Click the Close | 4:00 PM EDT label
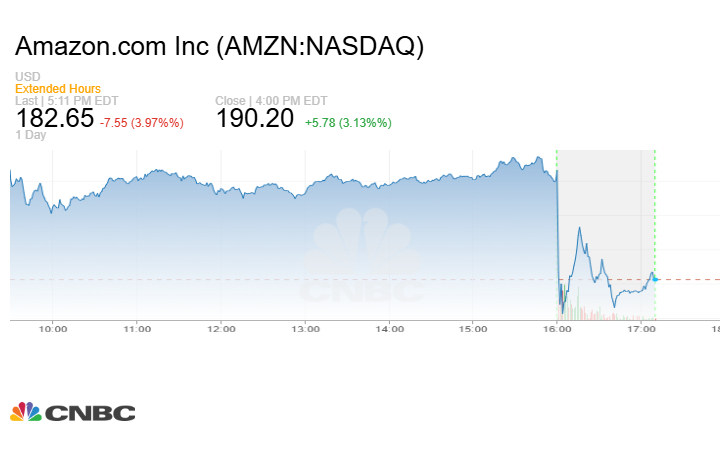The width and height of the screenshot is (720, 450). pyautogui.click(x=269, y=101)
